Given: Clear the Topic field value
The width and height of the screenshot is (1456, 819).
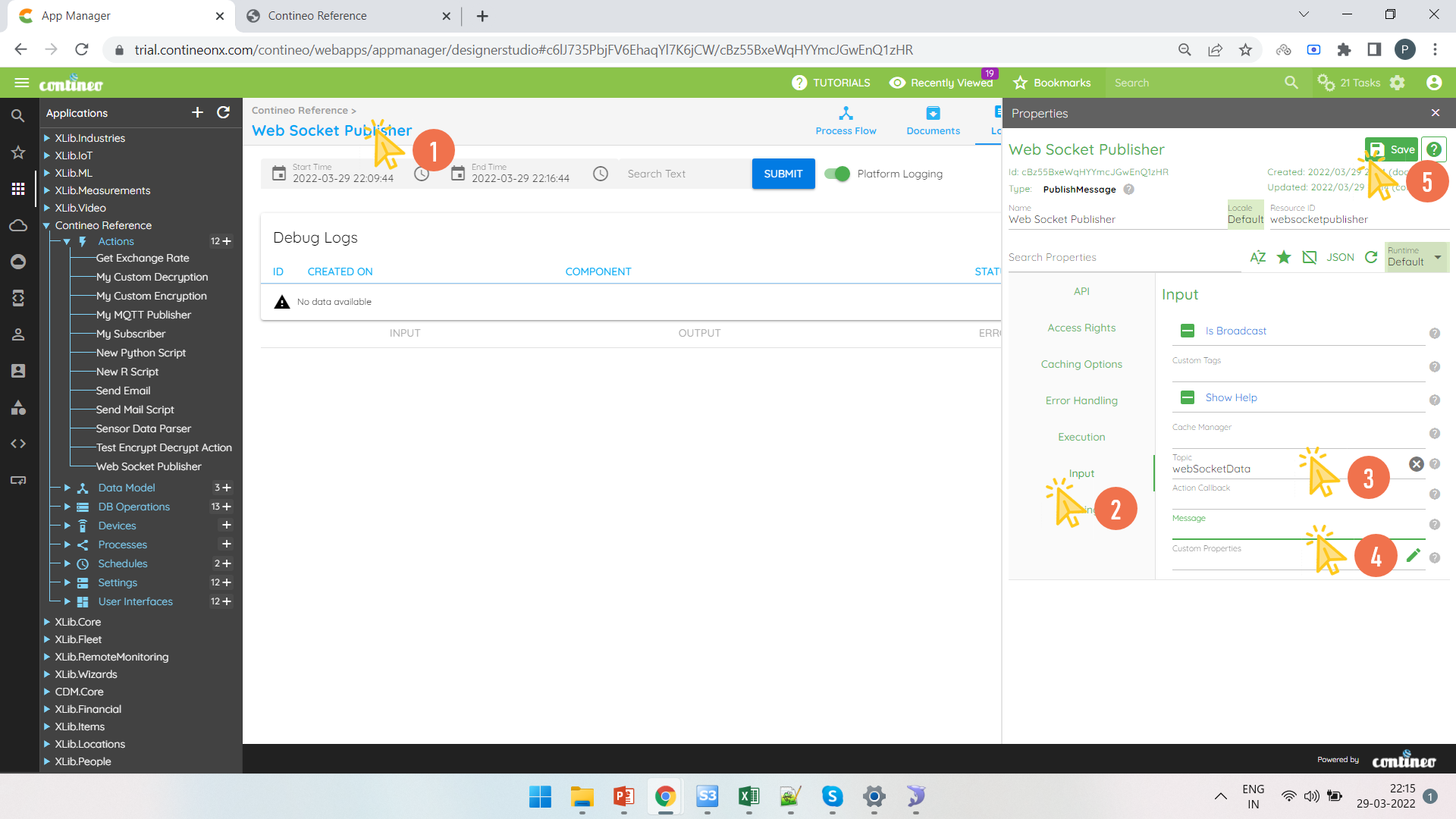Looking at the screenshot, I should pos(1417,464).
